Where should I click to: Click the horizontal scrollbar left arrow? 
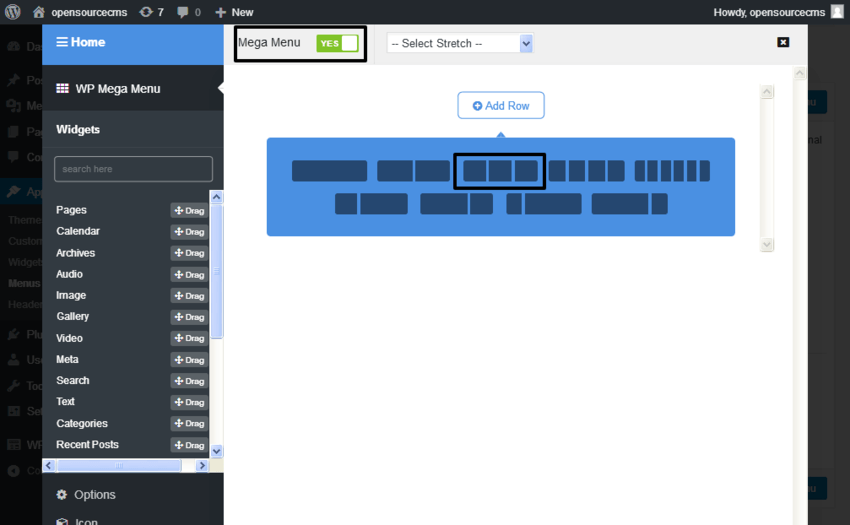(49, 465)
